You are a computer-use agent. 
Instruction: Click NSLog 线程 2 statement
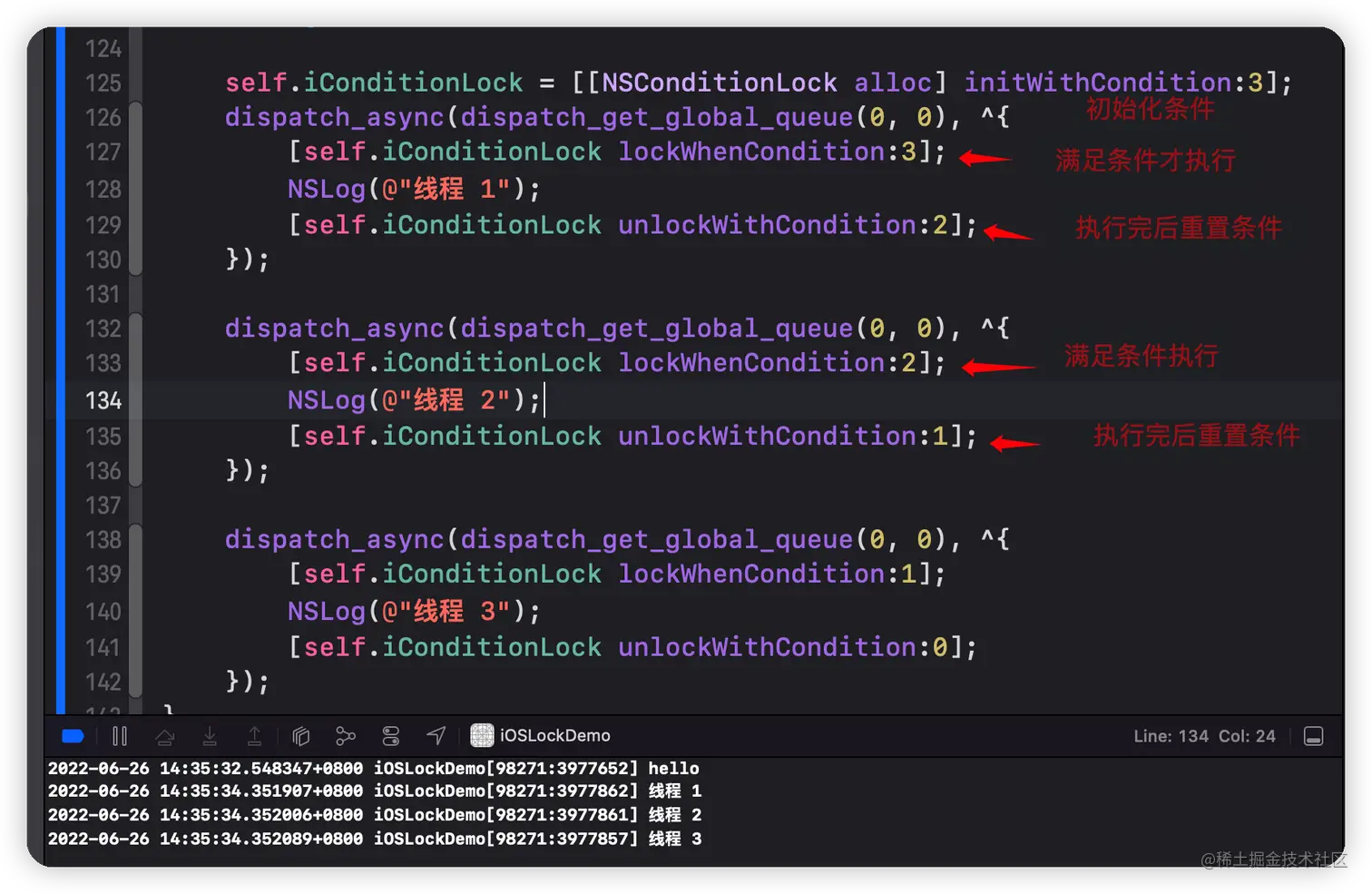coord(414,400)
